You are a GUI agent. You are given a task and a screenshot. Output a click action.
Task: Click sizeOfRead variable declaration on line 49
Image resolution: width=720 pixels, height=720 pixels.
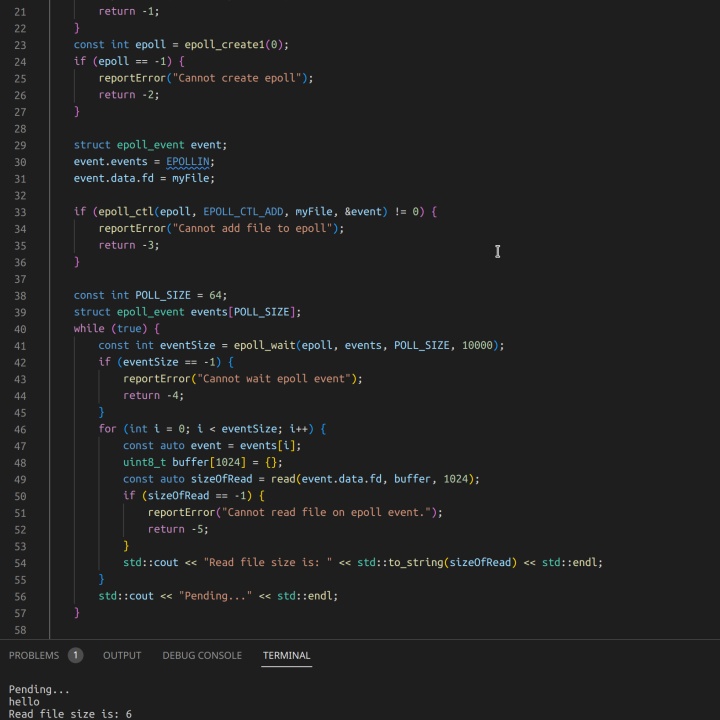[x=221, y=479]
